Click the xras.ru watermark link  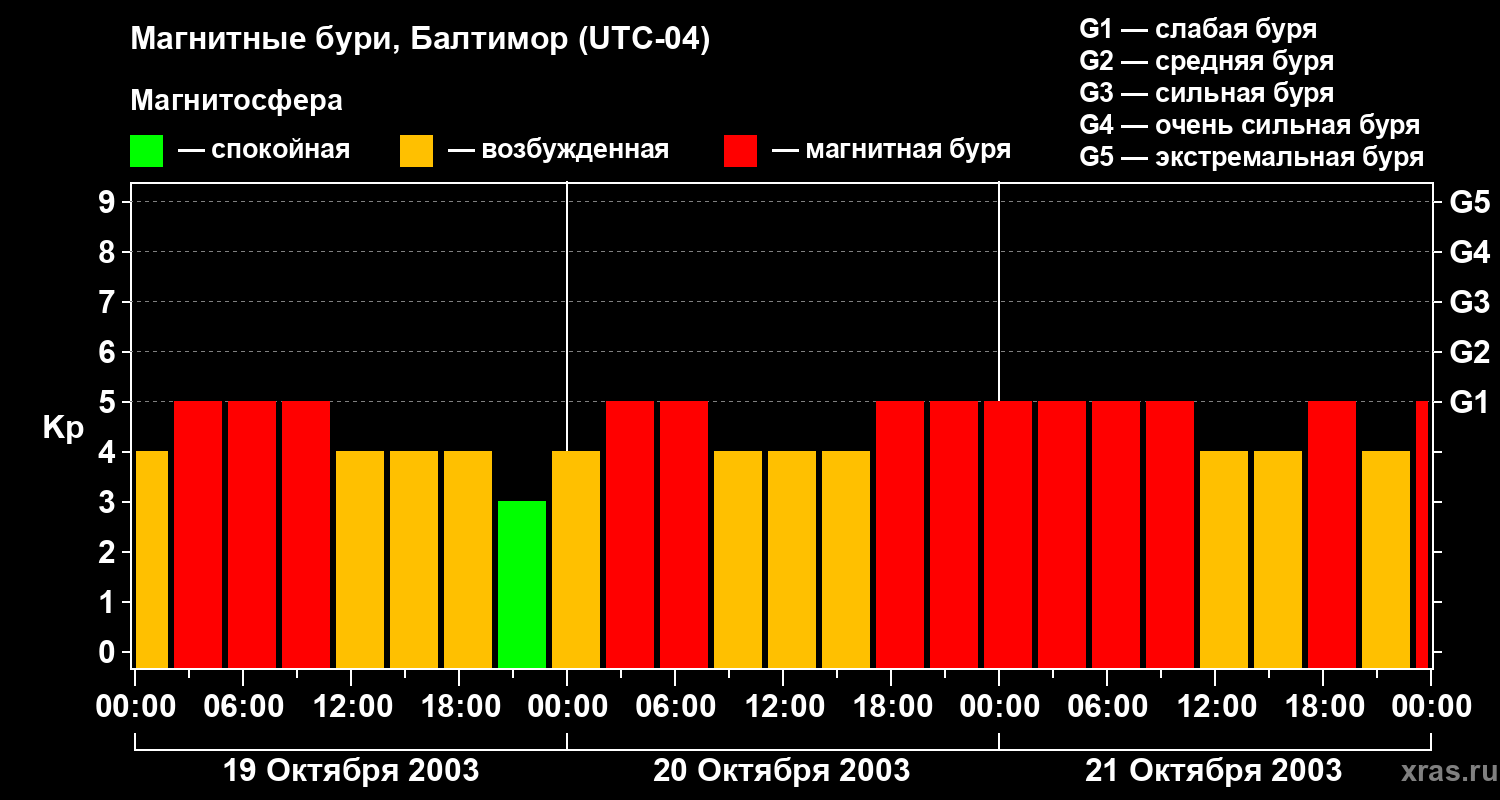pos(1443,771)
